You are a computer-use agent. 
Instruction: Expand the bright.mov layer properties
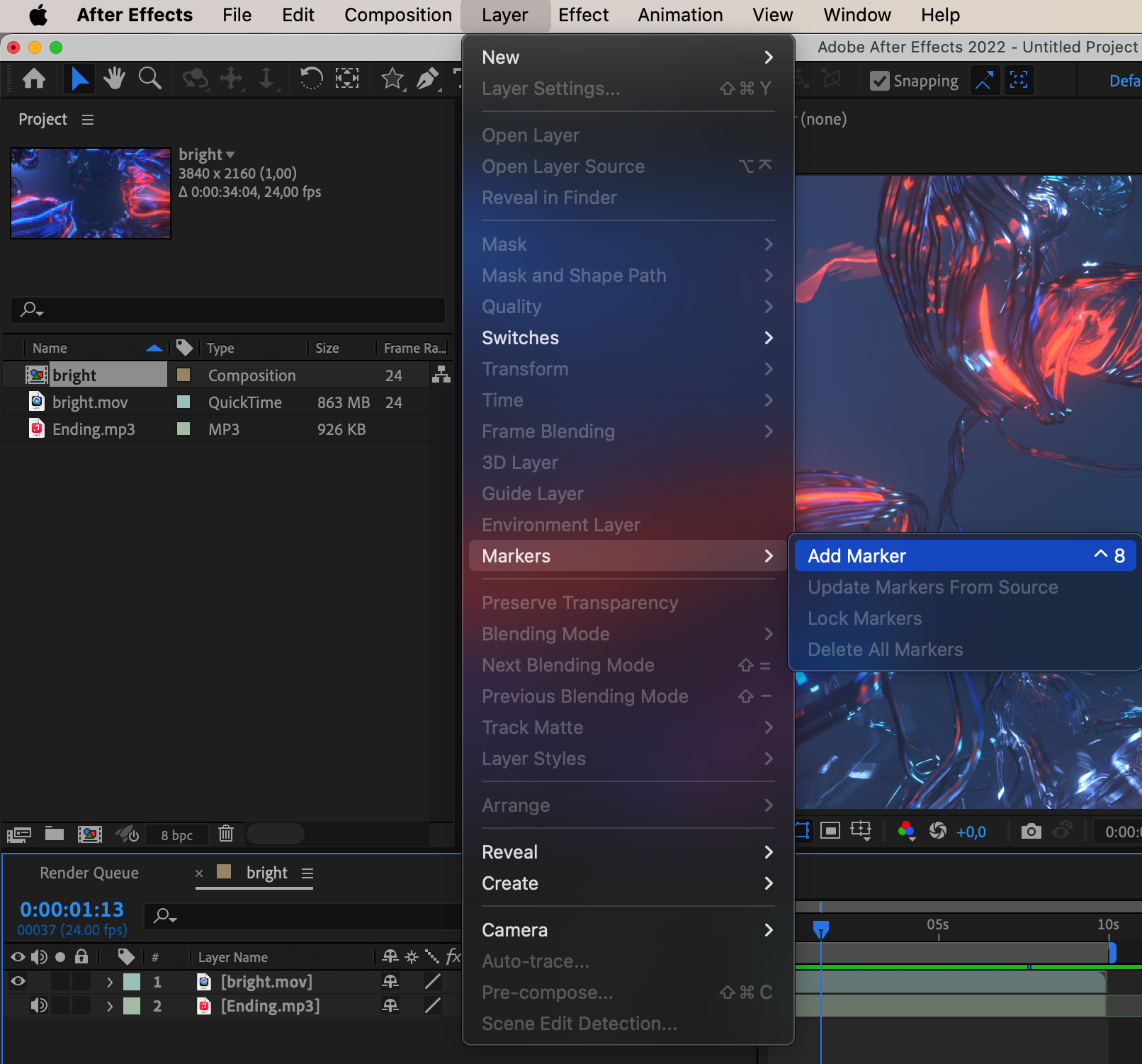110,982
